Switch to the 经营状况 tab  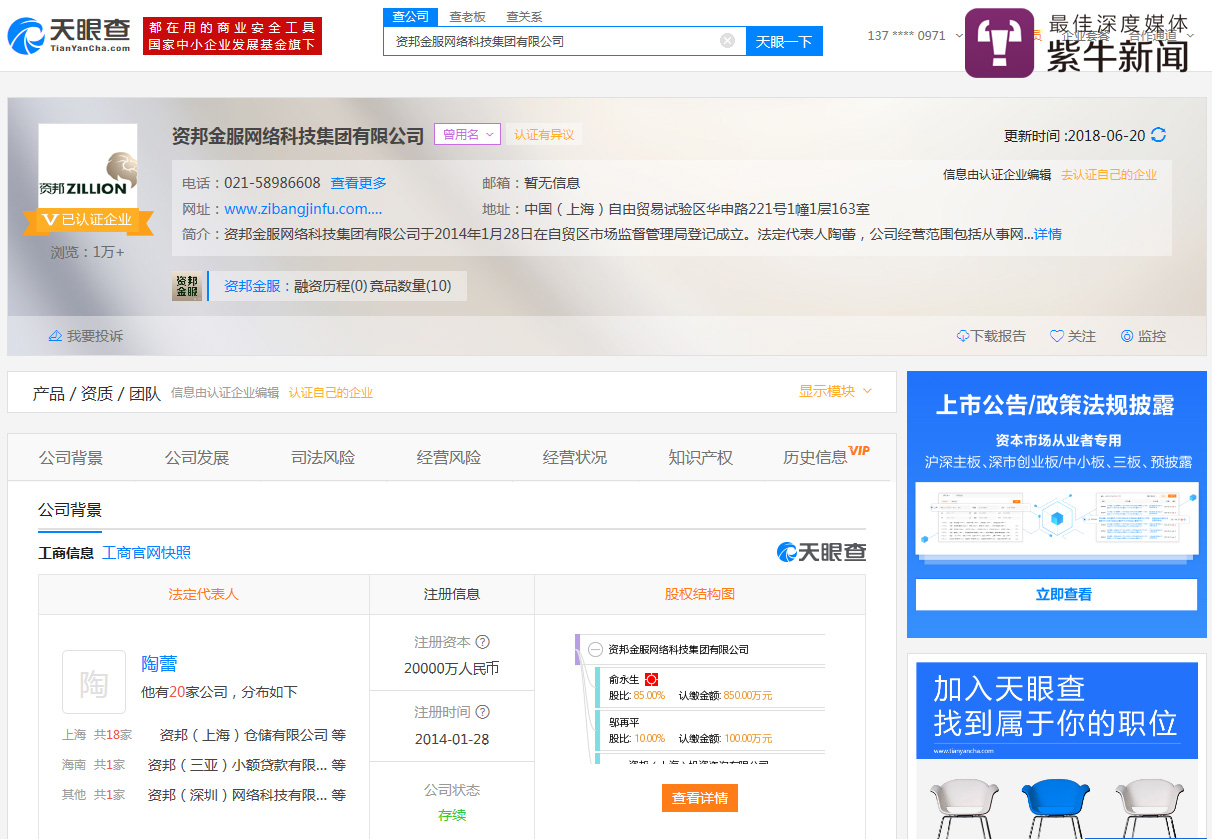[x=575, y=458]
